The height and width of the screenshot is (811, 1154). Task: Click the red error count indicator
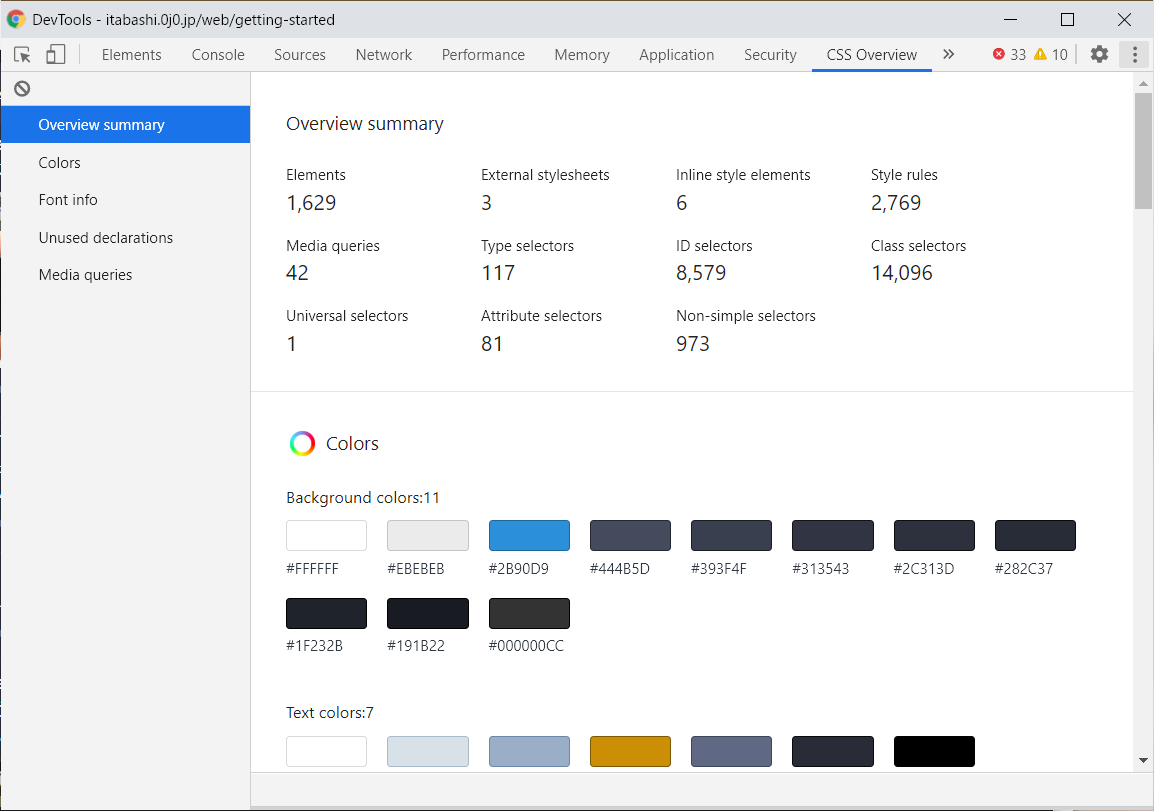click(x=1009, y=55)
